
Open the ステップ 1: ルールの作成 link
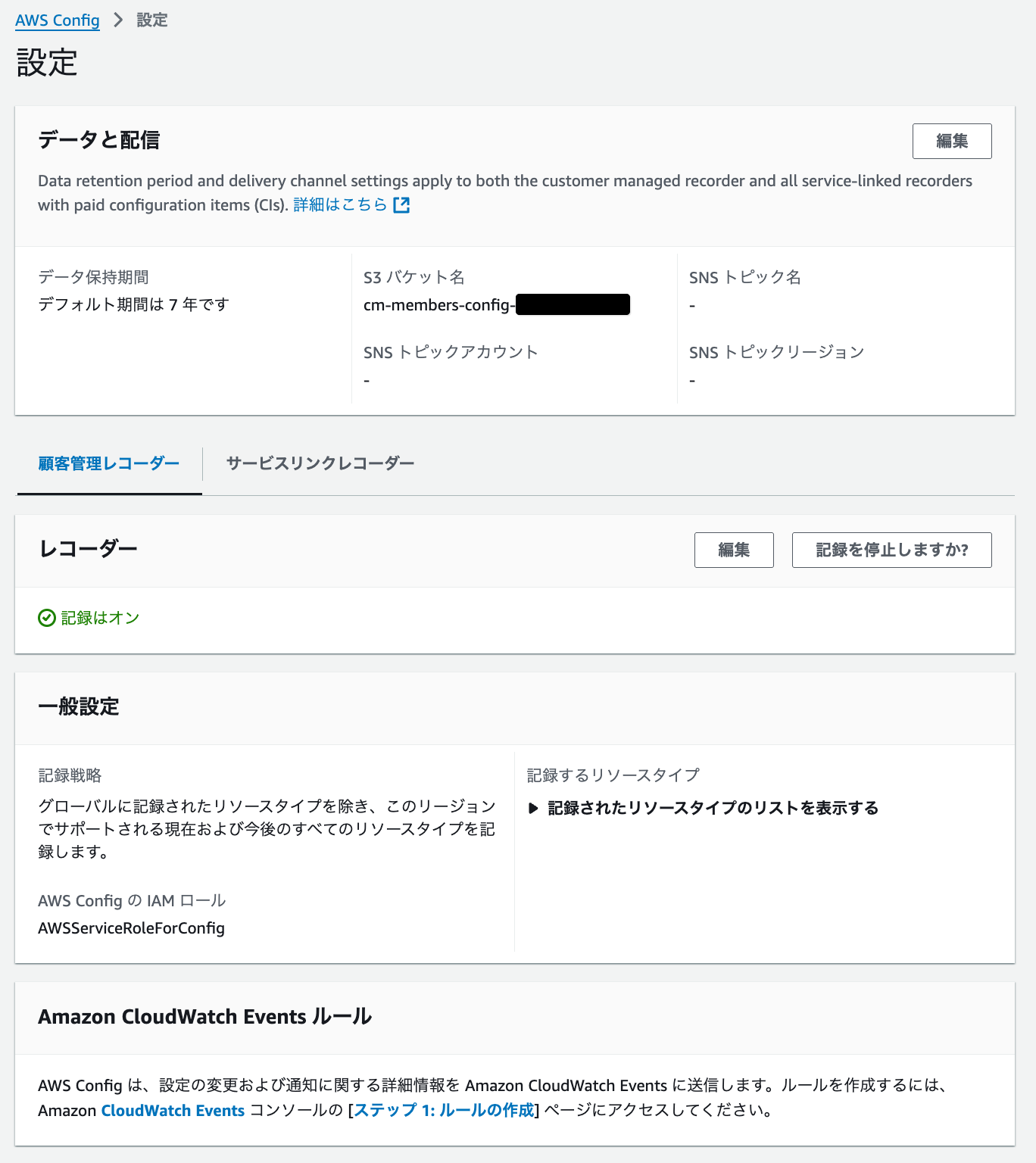441,1110
